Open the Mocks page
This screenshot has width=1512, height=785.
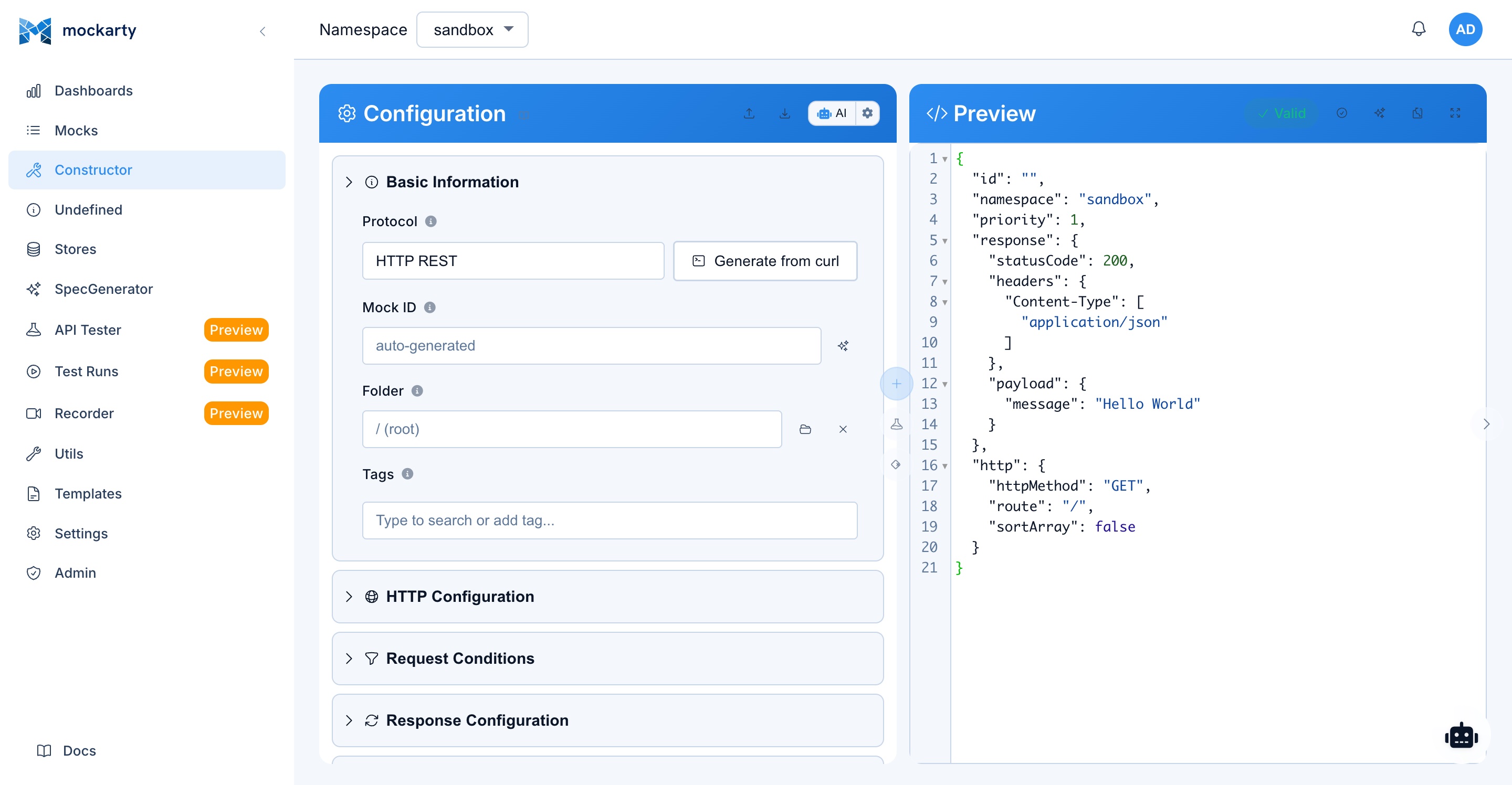[x=147, y=130]
